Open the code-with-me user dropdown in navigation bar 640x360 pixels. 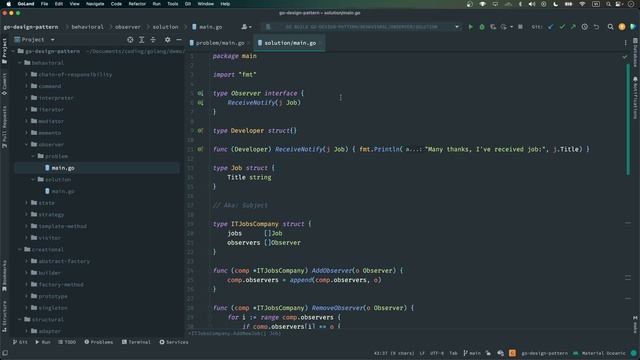coord(246,27)
